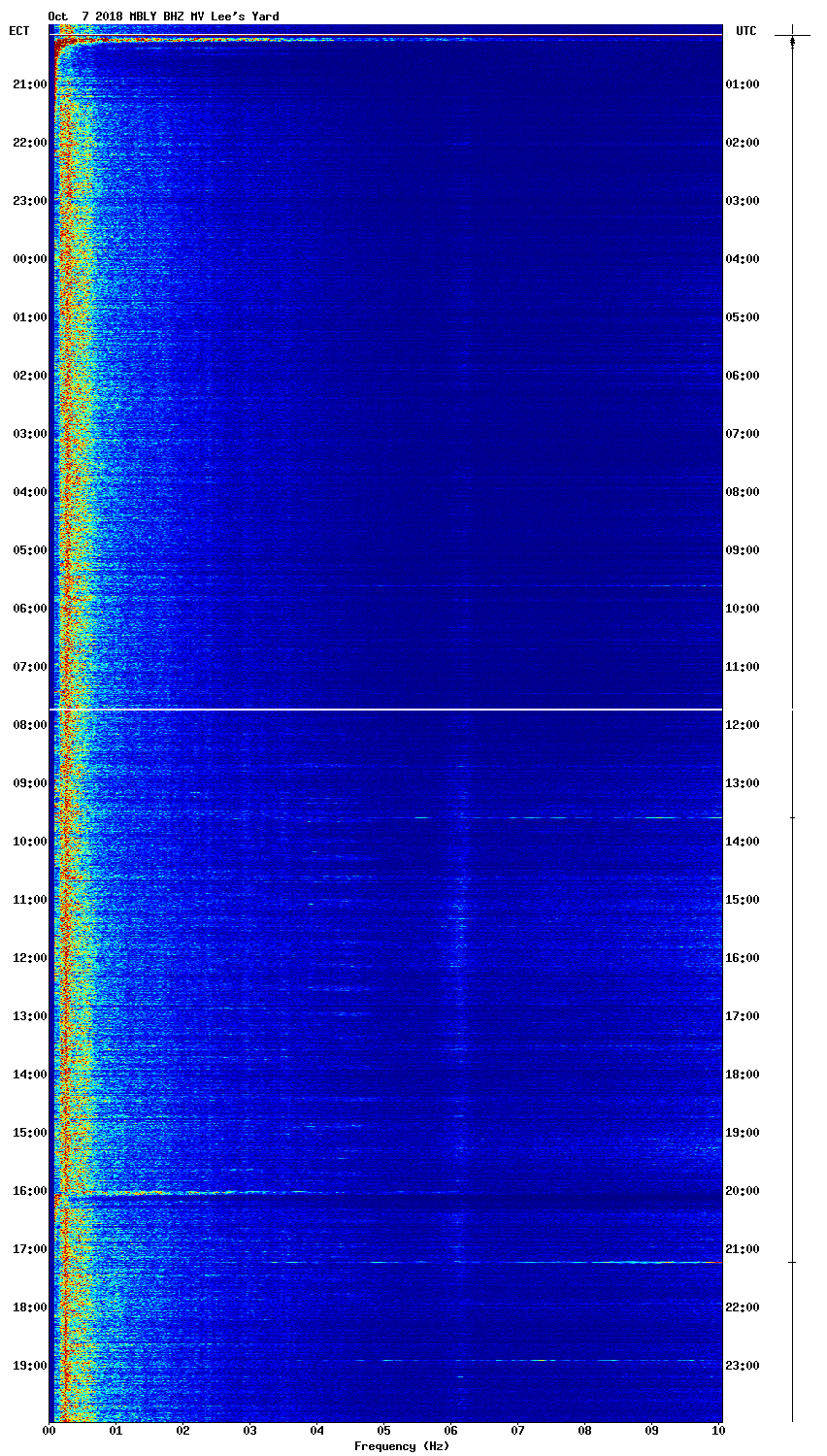Click the "Frequency (Hz)" axis title

point(402,1446)
